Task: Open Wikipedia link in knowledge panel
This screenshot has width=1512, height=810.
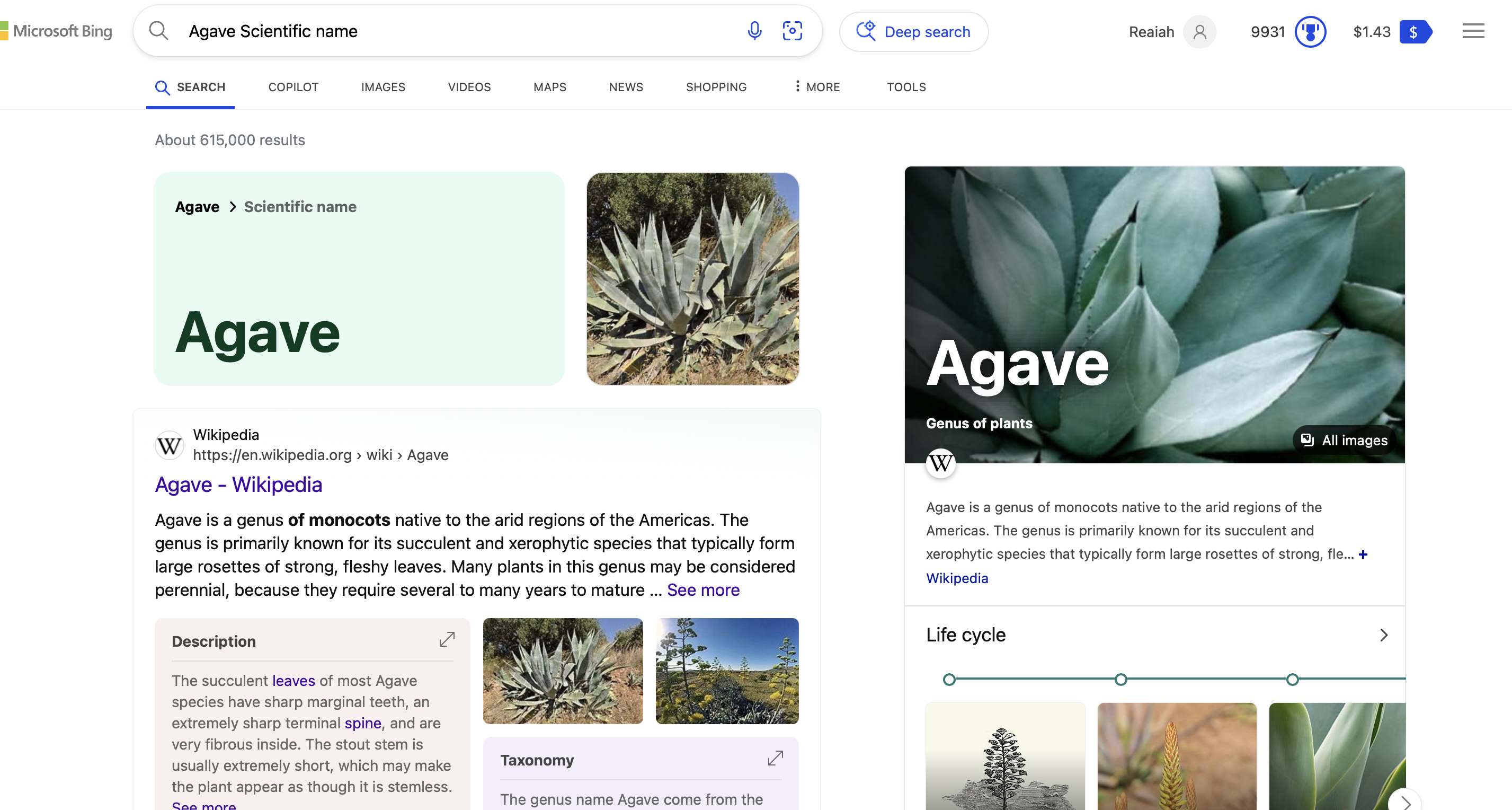Action: coord(957,578)
